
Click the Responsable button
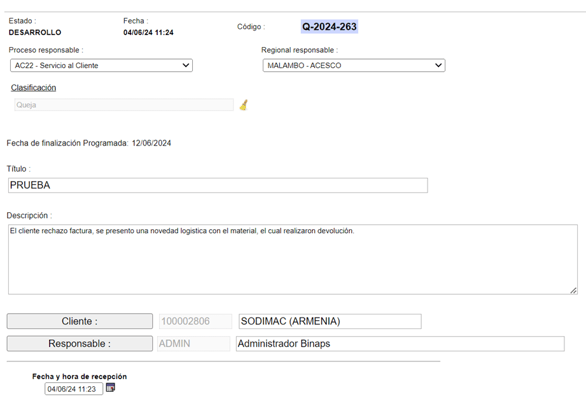click(80, 344)
